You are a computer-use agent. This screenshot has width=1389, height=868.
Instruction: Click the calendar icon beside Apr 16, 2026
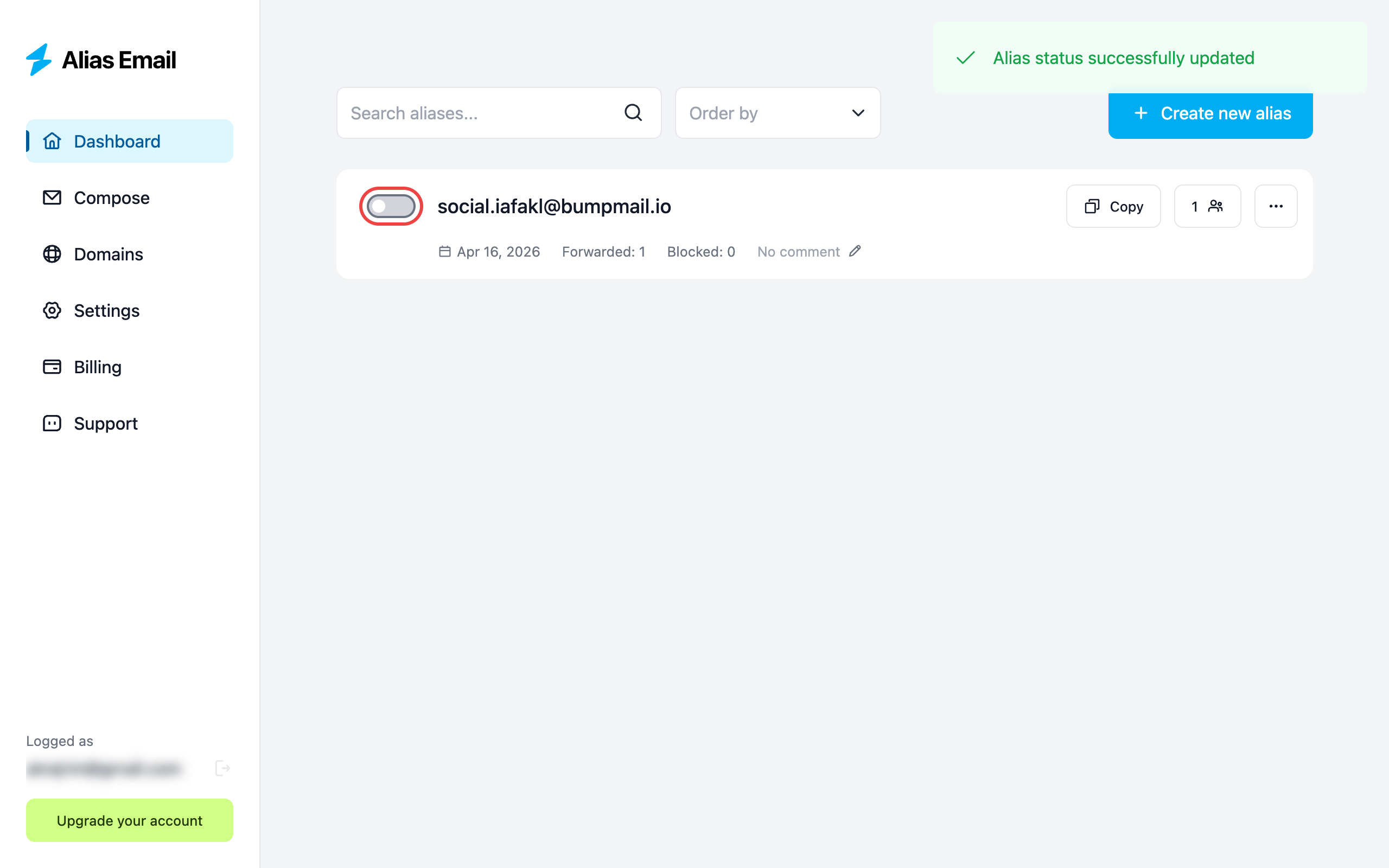(444, 251)
